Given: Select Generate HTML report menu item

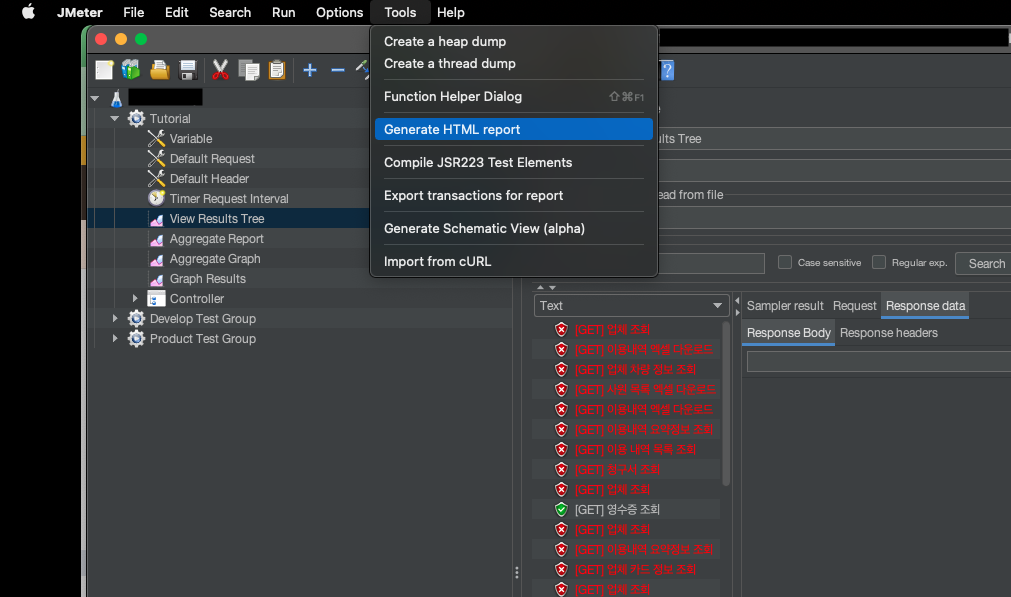Looking at the screenshot, I should [513, 129].
